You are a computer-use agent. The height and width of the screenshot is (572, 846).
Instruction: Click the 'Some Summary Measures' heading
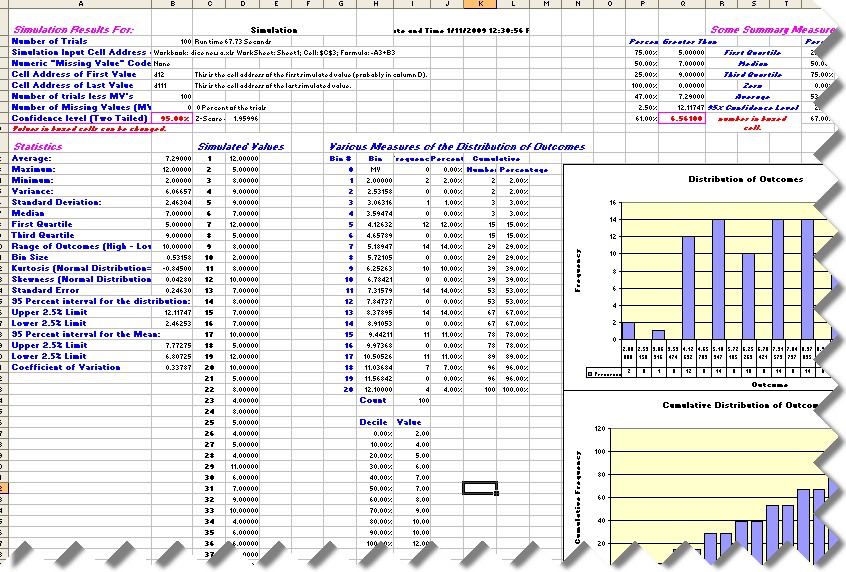(772, 30)
